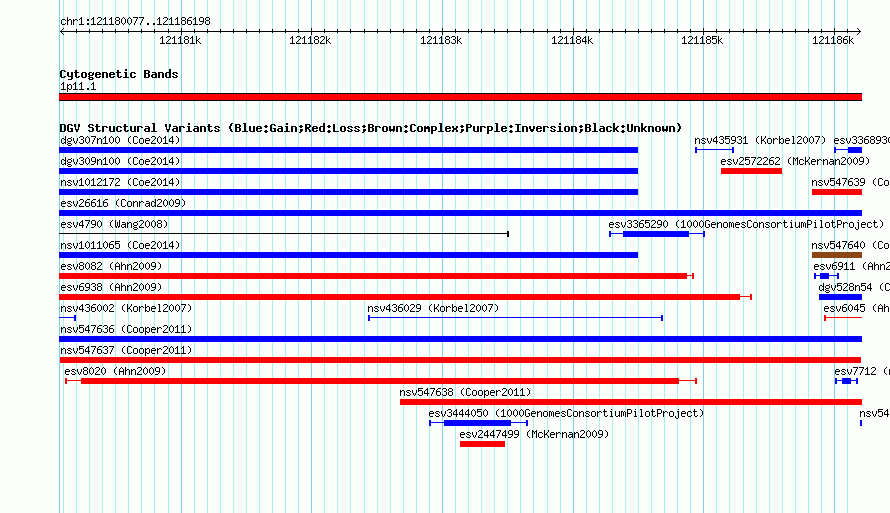Viewport: 890px width, 513px height.
Task: Click the 121181k ruler position label
Action: pos(180,40)
